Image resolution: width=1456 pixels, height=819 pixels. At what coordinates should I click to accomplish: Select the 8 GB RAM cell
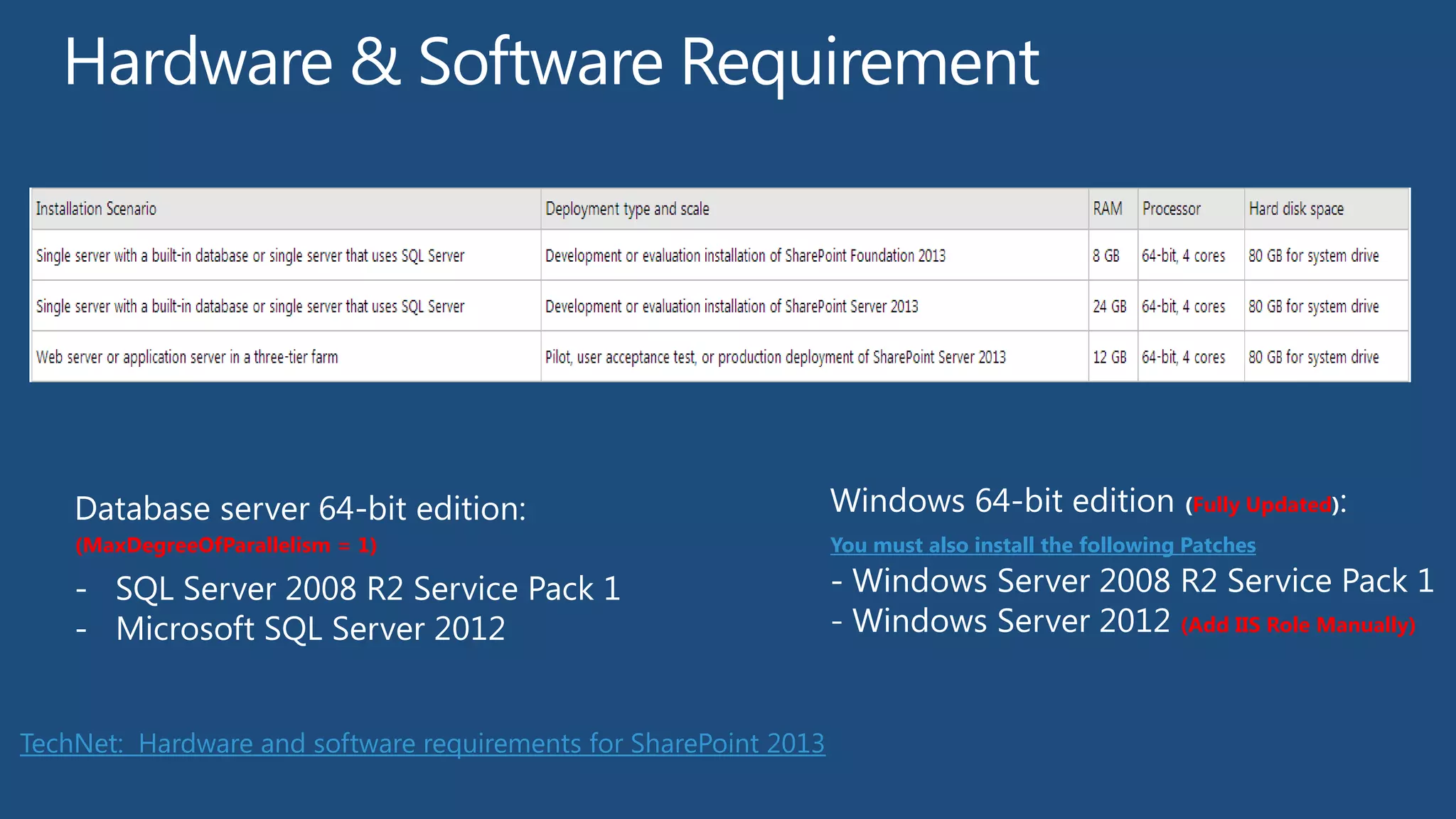(x=1106, y=256)
